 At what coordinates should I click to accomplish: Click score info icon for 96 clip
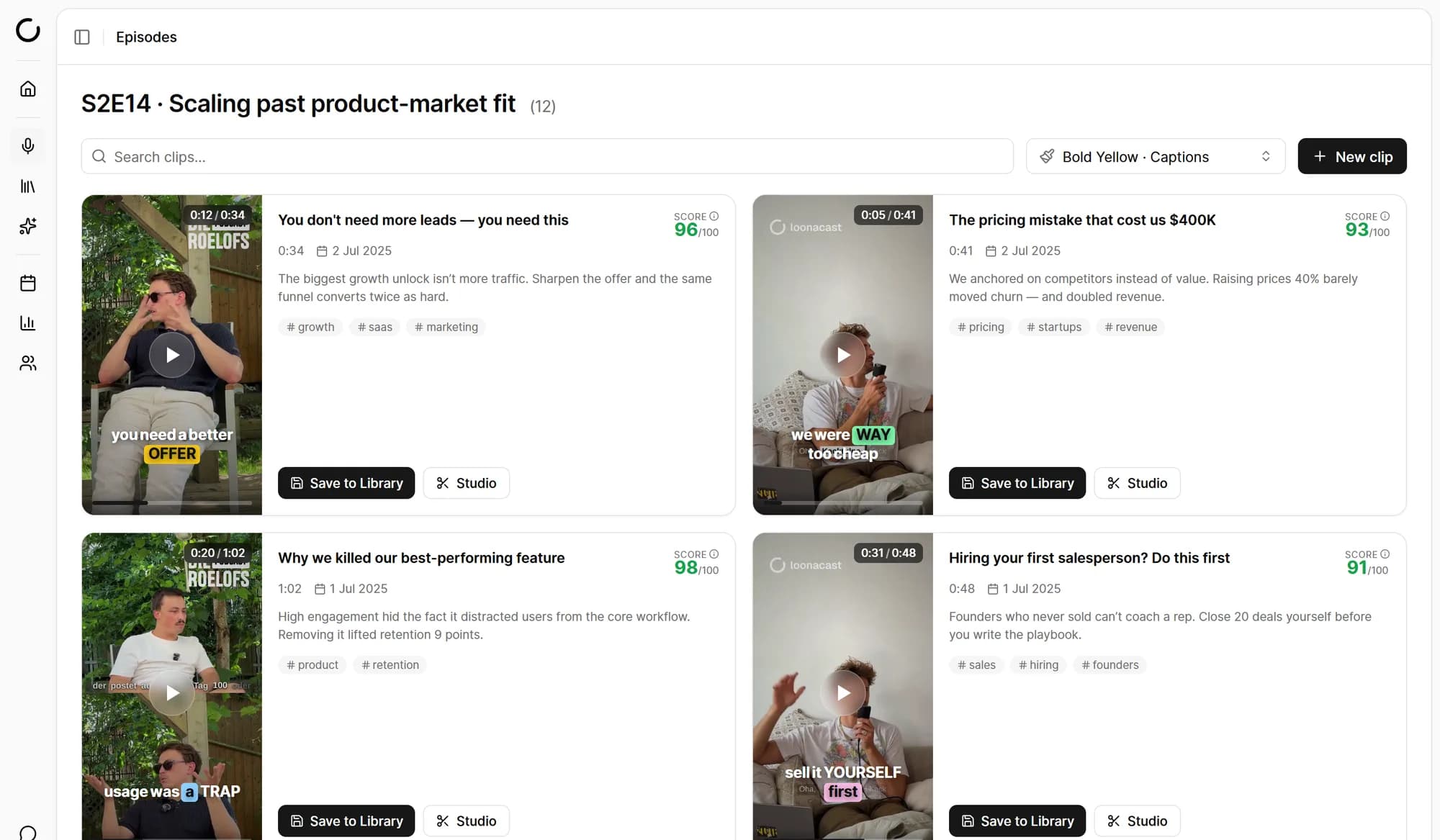pyautogui.click(x=714, y=216)
